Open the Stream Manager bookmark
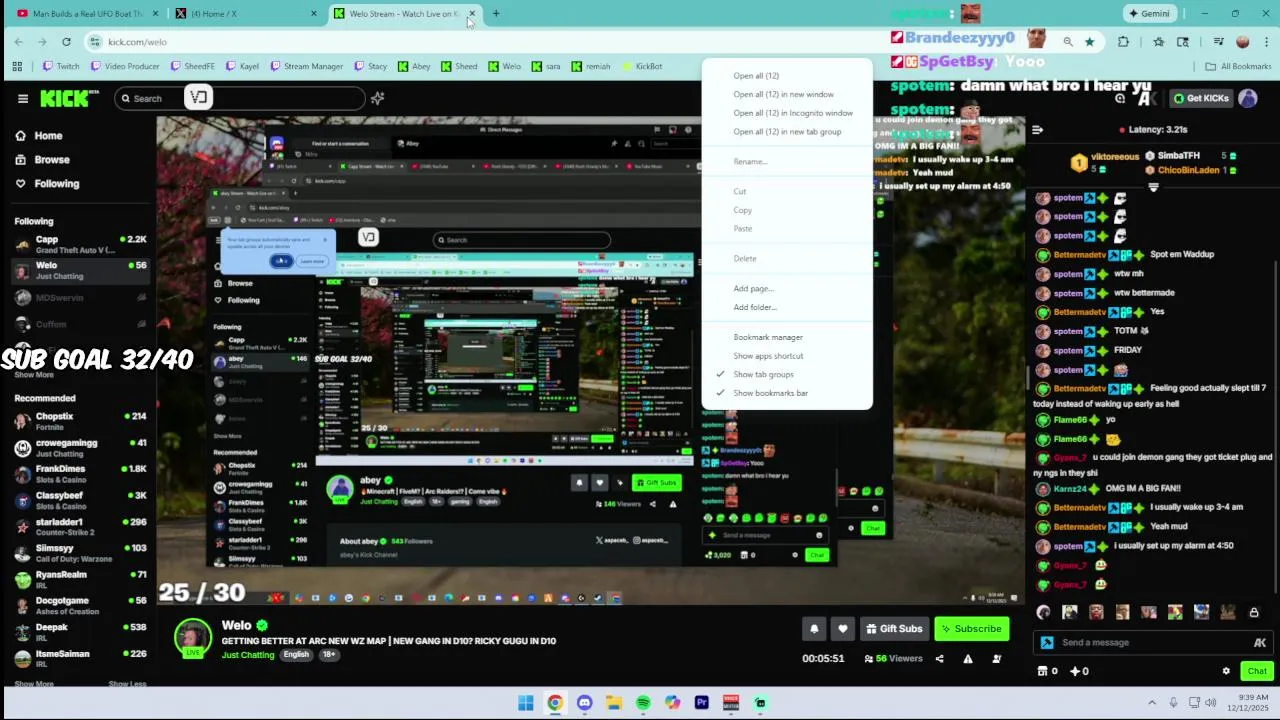Image resolution: width=1280 pixels, height=720 pixels. [306, 67]
